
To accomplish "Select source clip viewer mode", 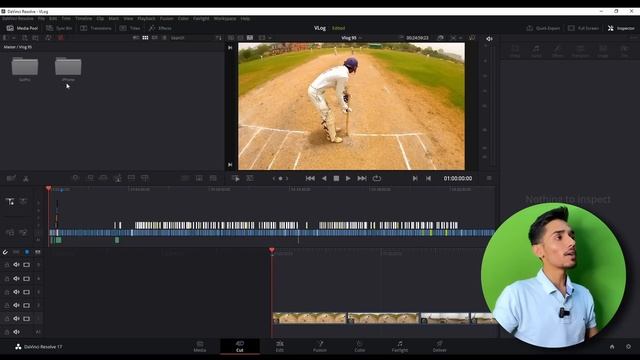I will coord(231,38).
